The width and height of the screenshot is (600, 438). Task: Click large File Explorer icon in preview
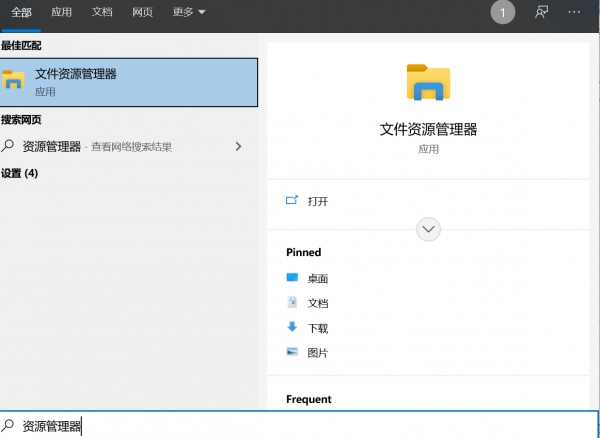(x=428, y=82)
